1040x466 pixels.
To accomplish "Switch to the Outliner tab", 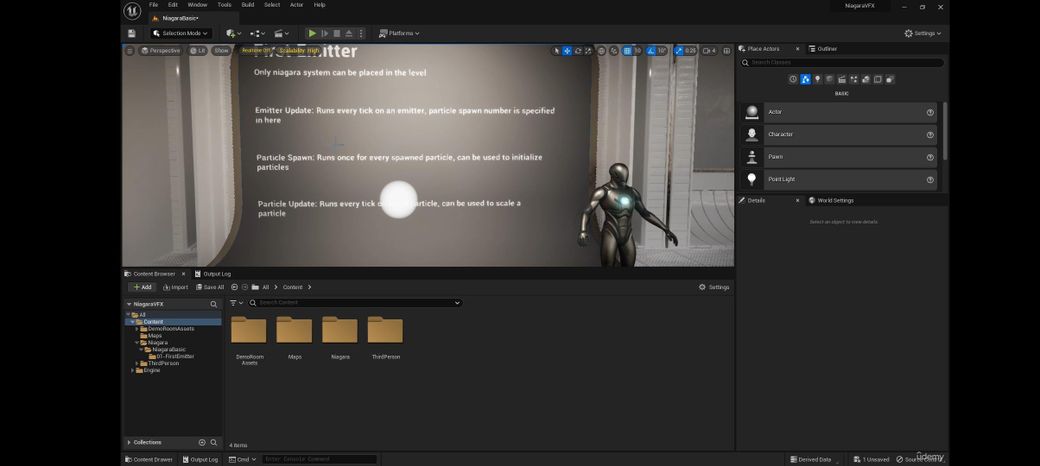I will [x=825, y=49].
